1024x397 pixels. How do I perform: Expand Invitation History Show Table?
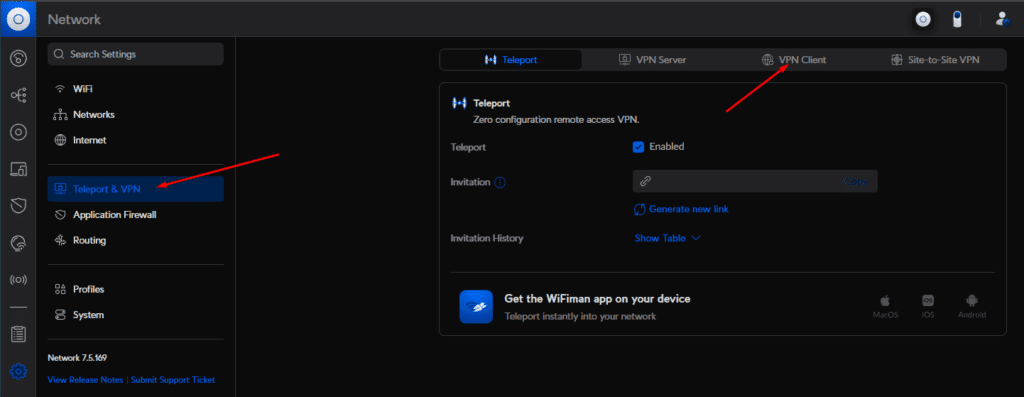click(667, 238)
